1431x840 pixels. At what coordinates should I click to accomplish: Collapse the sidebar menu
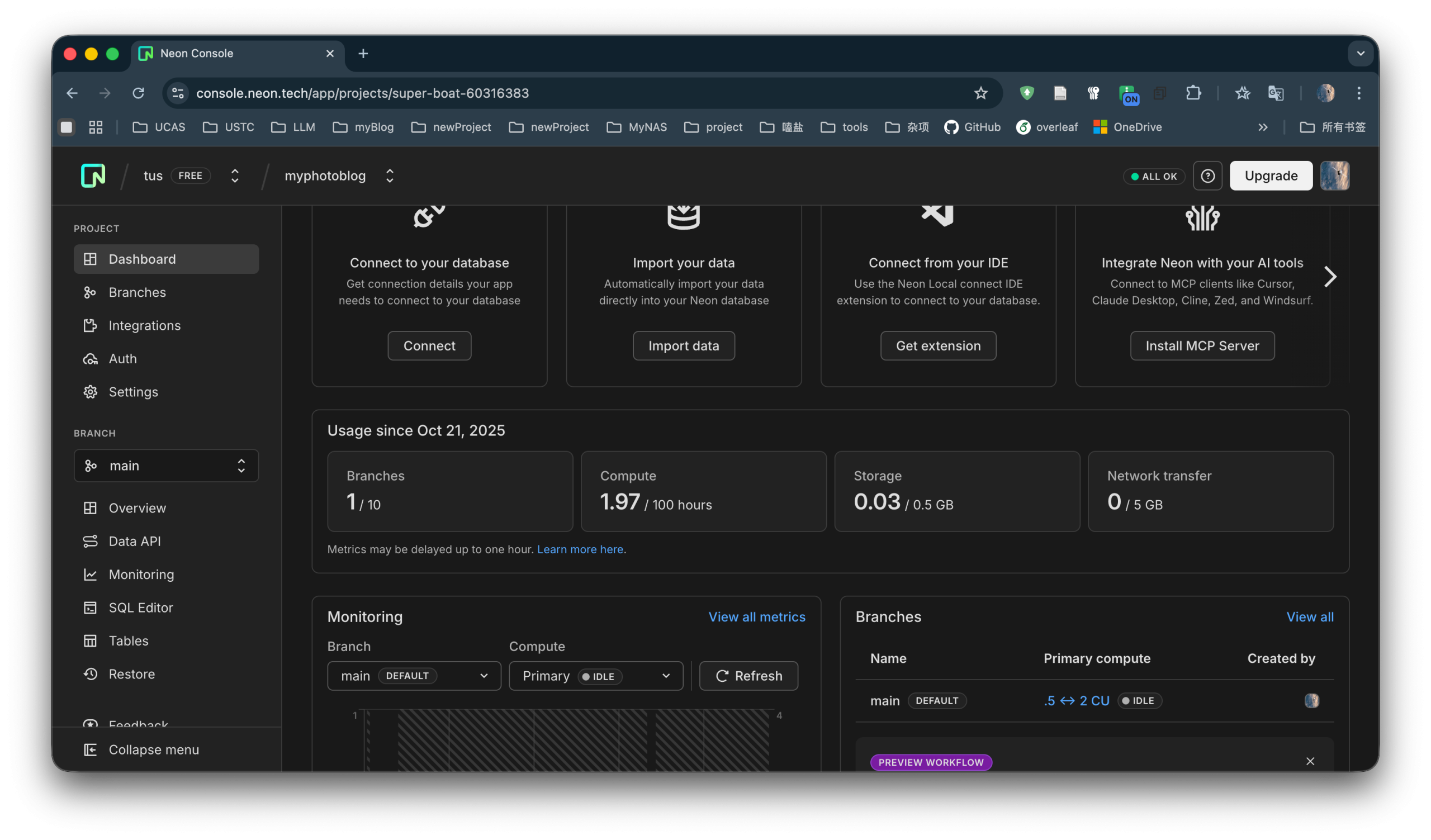tap(153, 750)
